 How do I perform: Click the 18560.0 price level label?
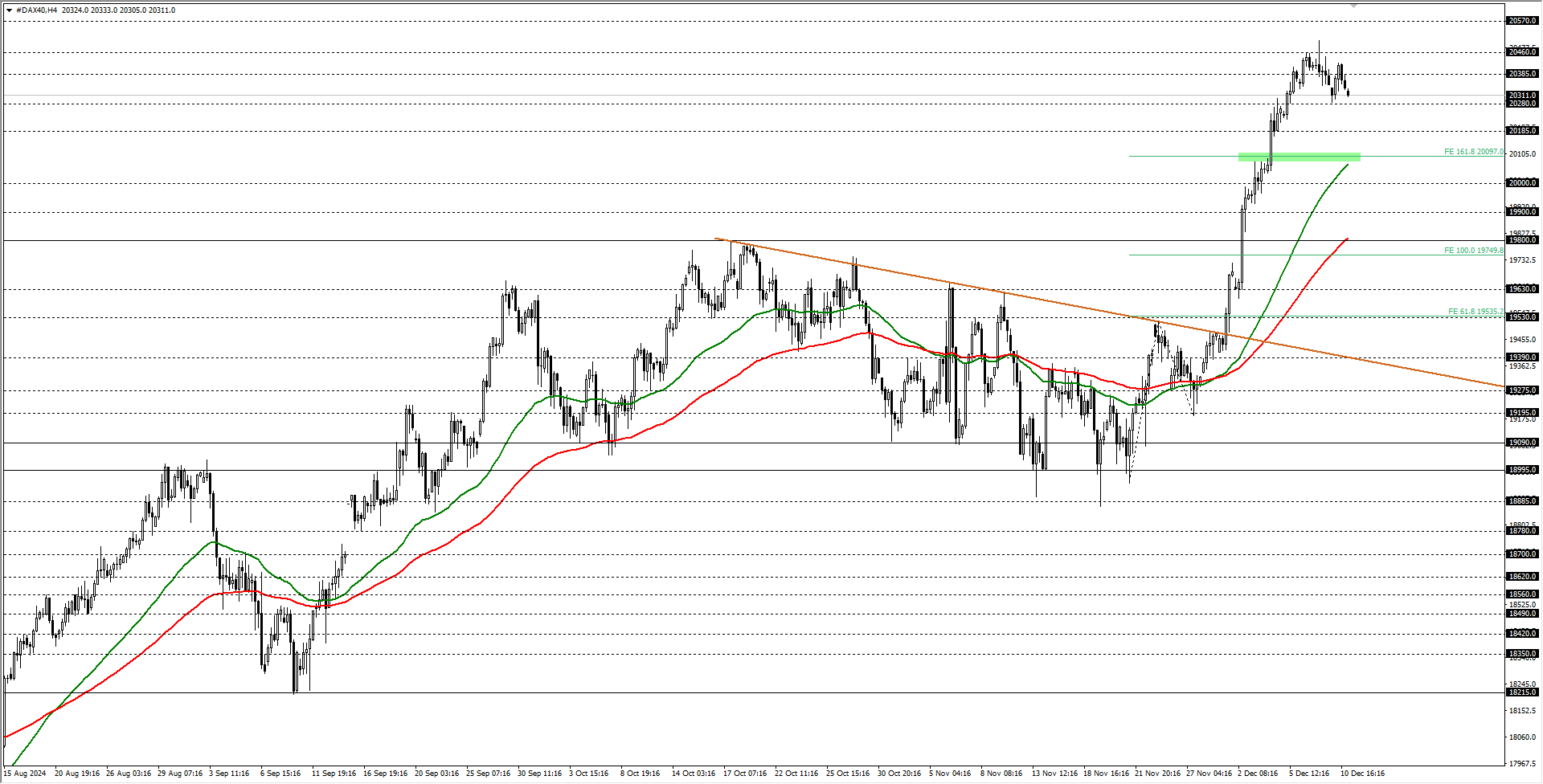1523,594
